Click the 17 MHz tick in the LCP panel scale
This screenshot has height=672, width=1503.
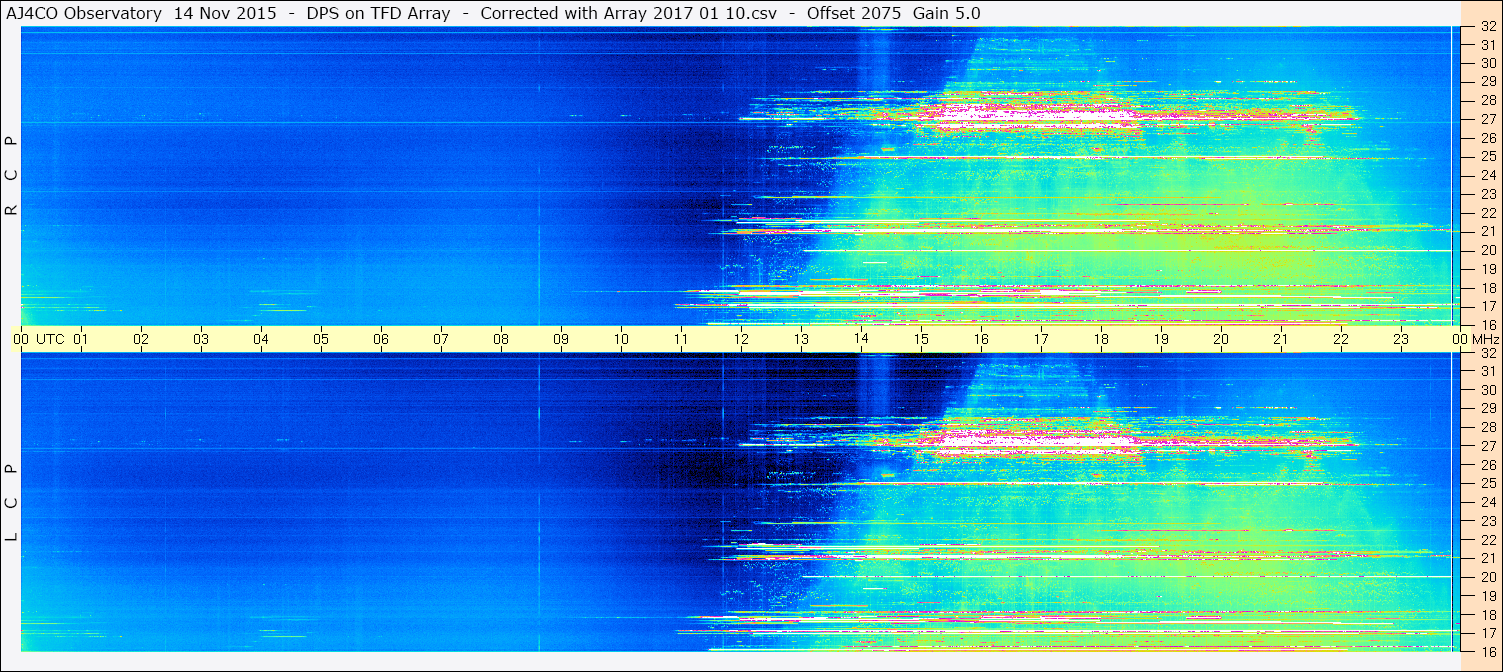(1487, 633)
